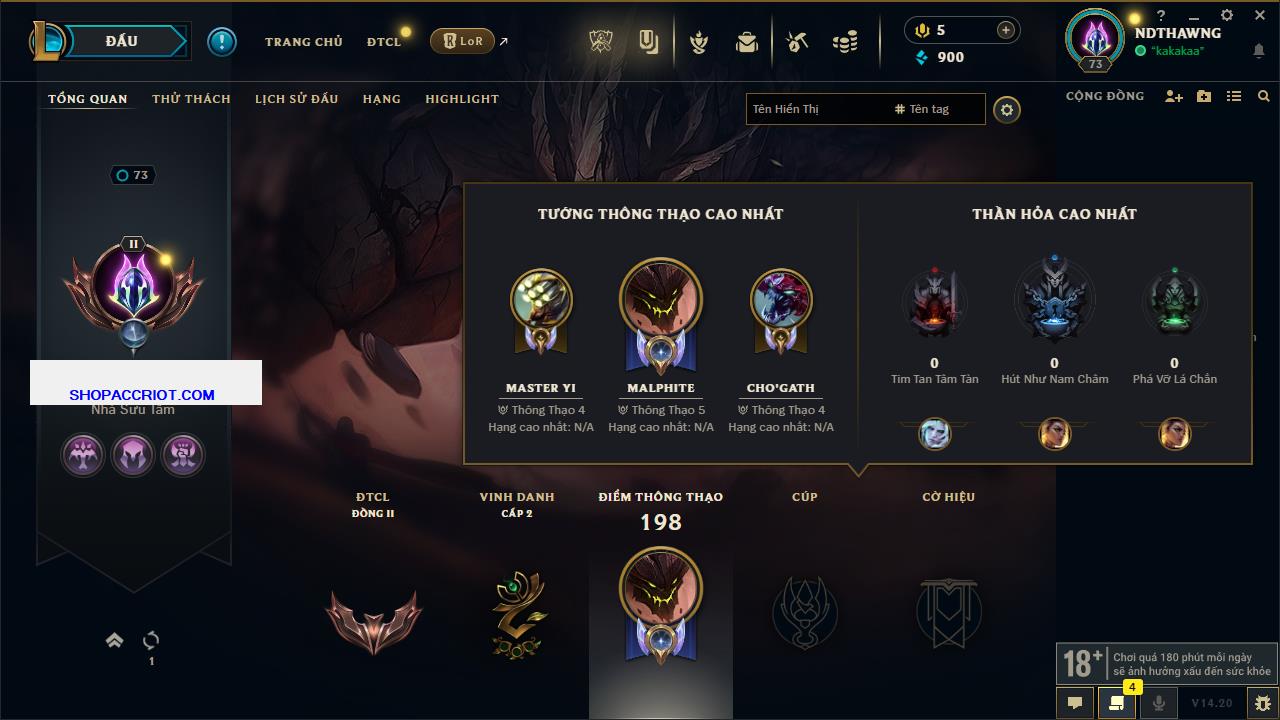The width and height of the screenshot is (1280, 720).
Task: Toggle the chat window button
Action: coord(1075,703)
